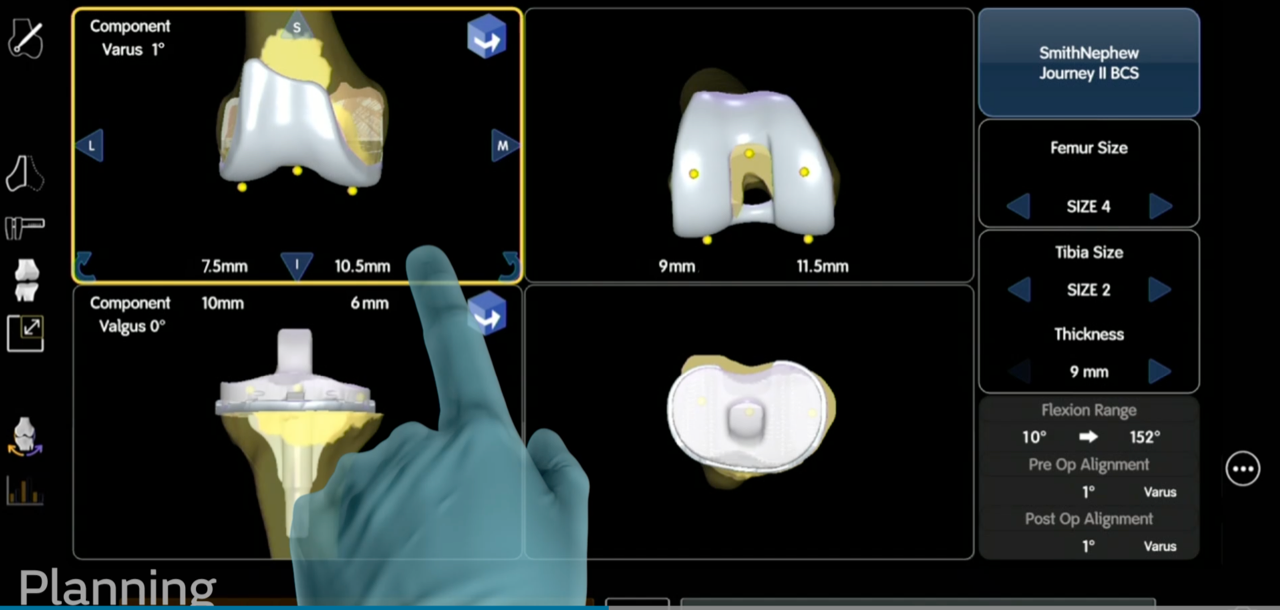This screenshot has height=610, width=1280.
Task: Open the caliper measurement tool
Action: [x=25, y=228]
